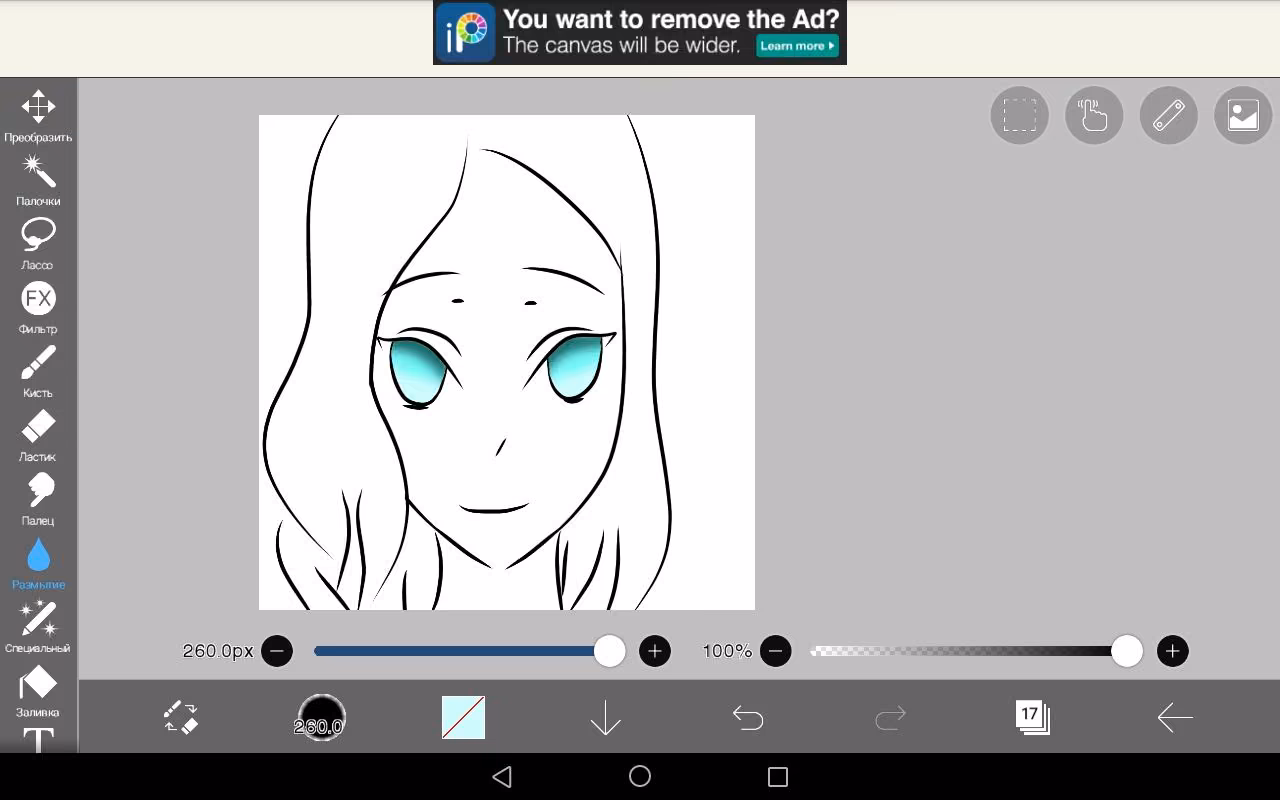Select the Transform (Преобразить) tool
This screenshot has width=1280, height=800.
pos(38,115)
